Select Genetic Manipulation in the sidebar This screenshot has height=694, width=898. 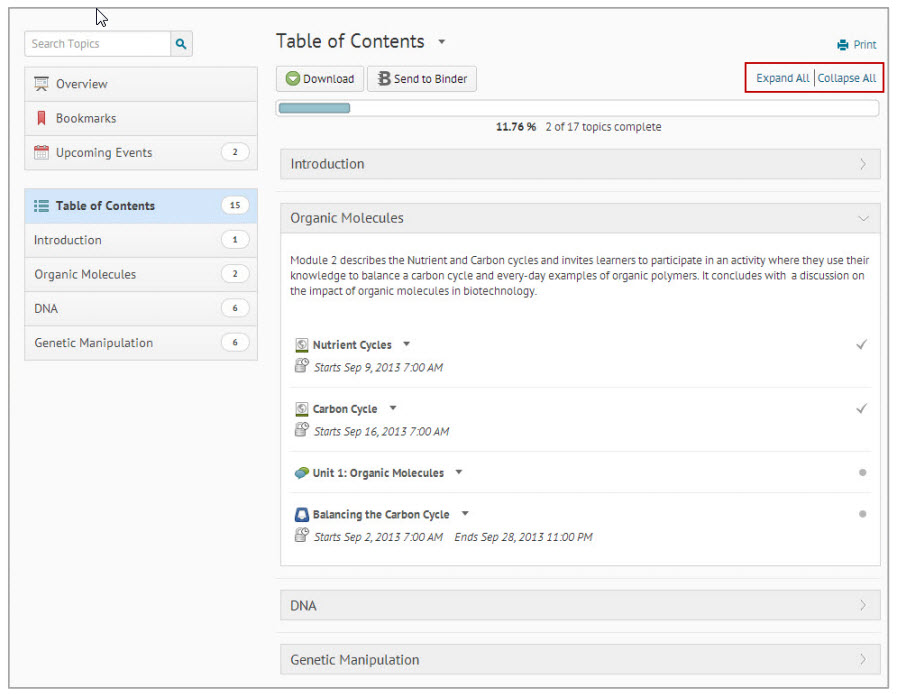tap(94, 343)
